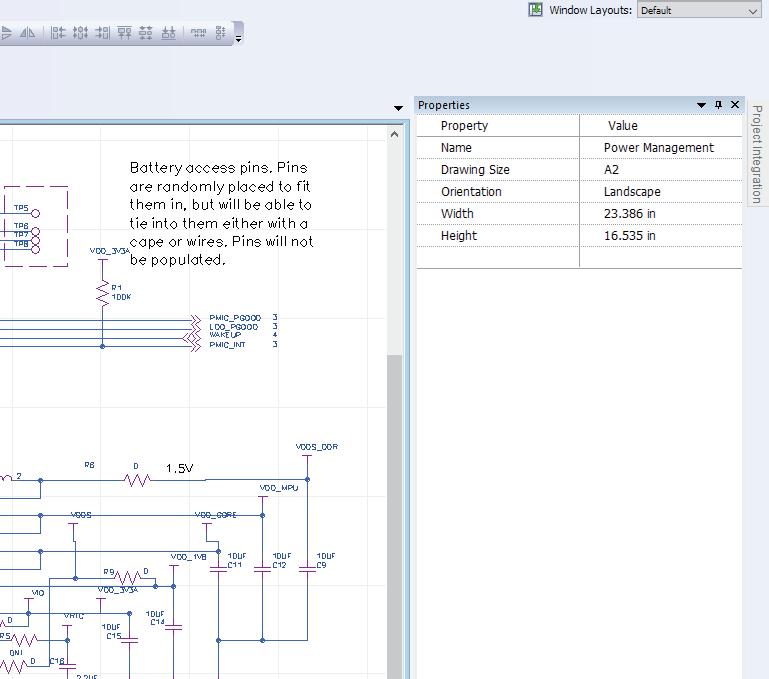Select the Battery access pins note text
The width and height of the screenshot is (769, 679).
(x=221, y=213)
